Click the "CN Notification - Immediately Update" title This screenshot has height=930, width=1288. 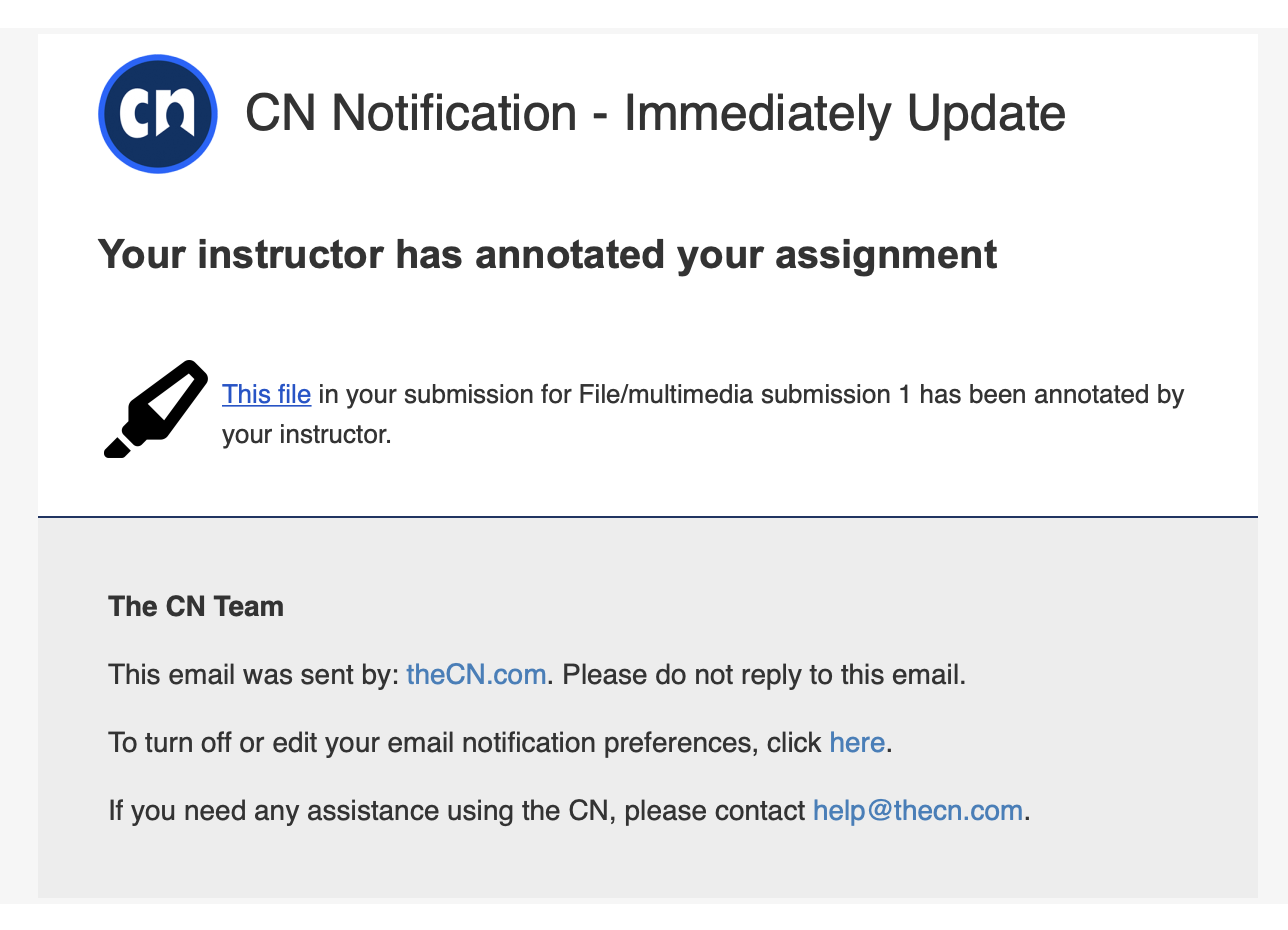click(x=655, y=113)
